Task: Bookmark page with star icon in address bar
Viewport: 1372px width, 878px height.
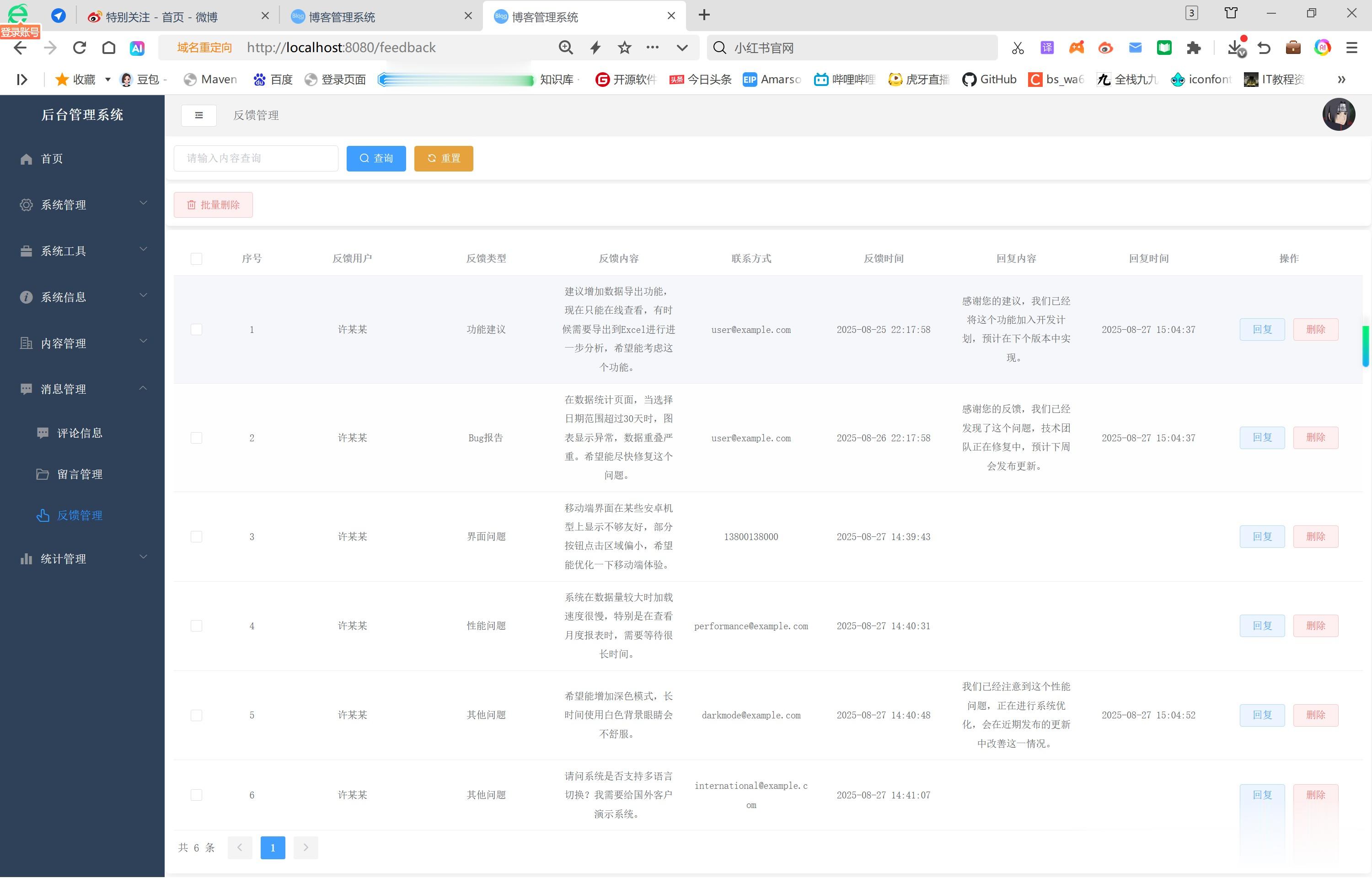Action: click(624, 48)
